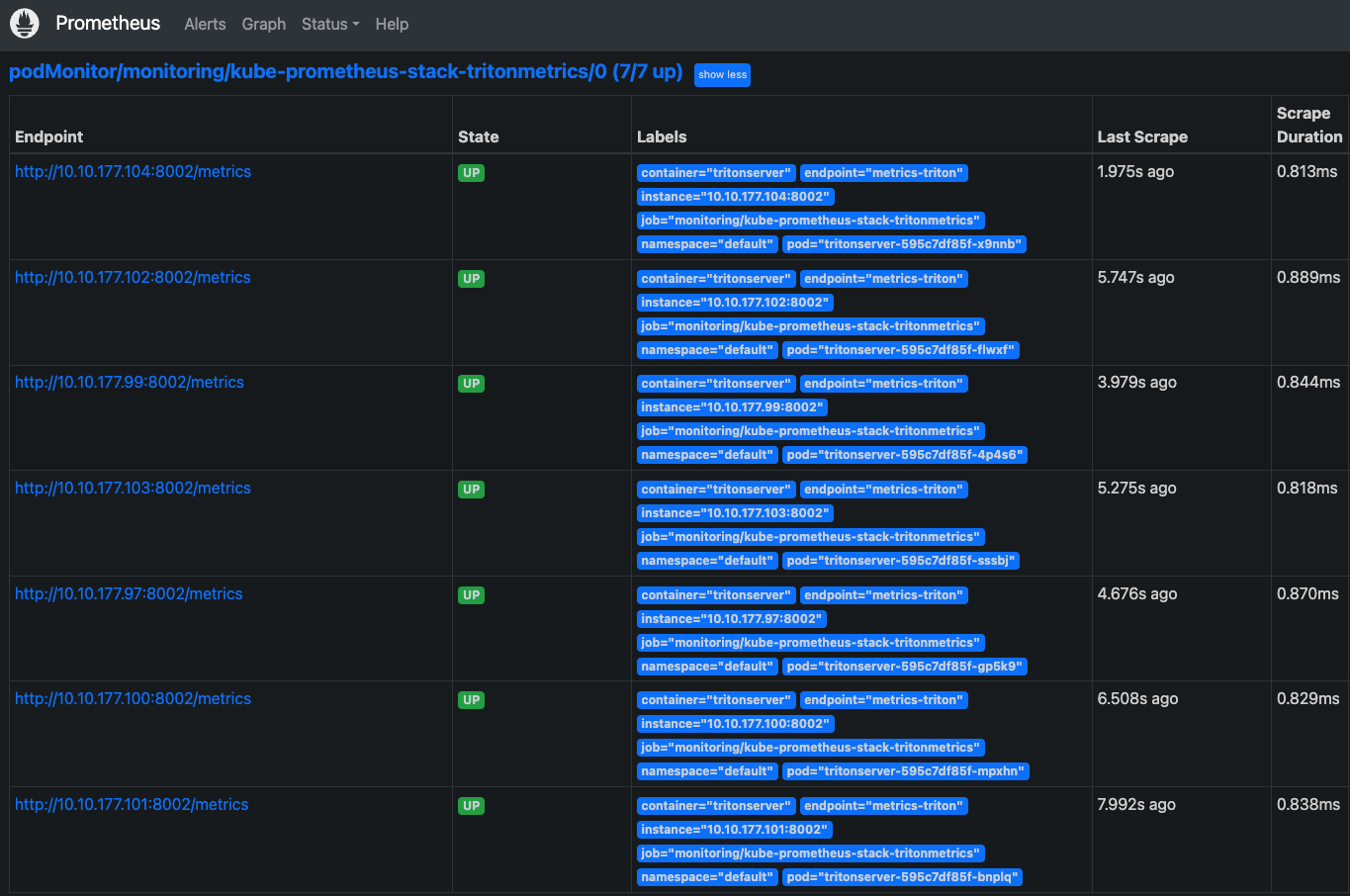Click the UP badge for 10.10.177.102
The image size is (1350, 896).
(471, 279)
